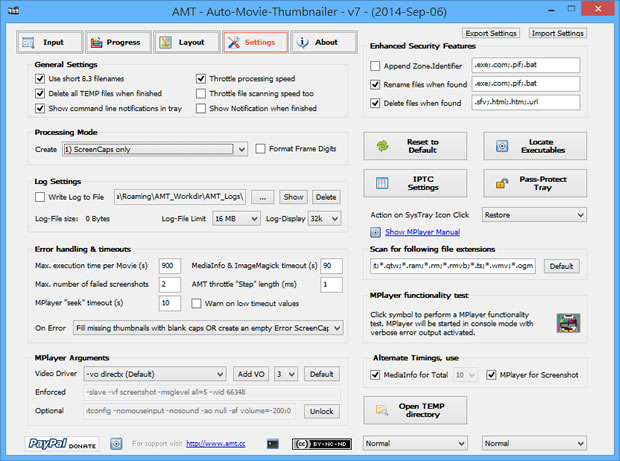
Task: Click the Show log button
Action: pos(293,197)
